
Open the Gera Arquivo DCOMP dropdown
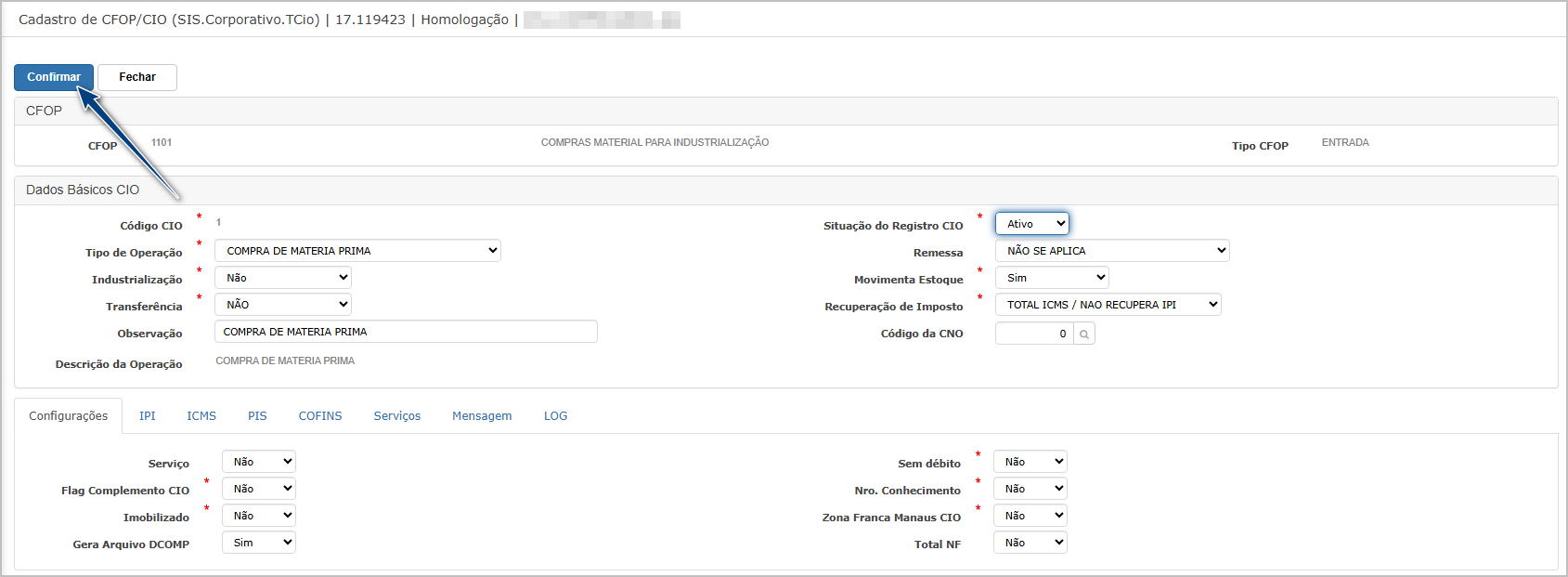tap(258, 543)
